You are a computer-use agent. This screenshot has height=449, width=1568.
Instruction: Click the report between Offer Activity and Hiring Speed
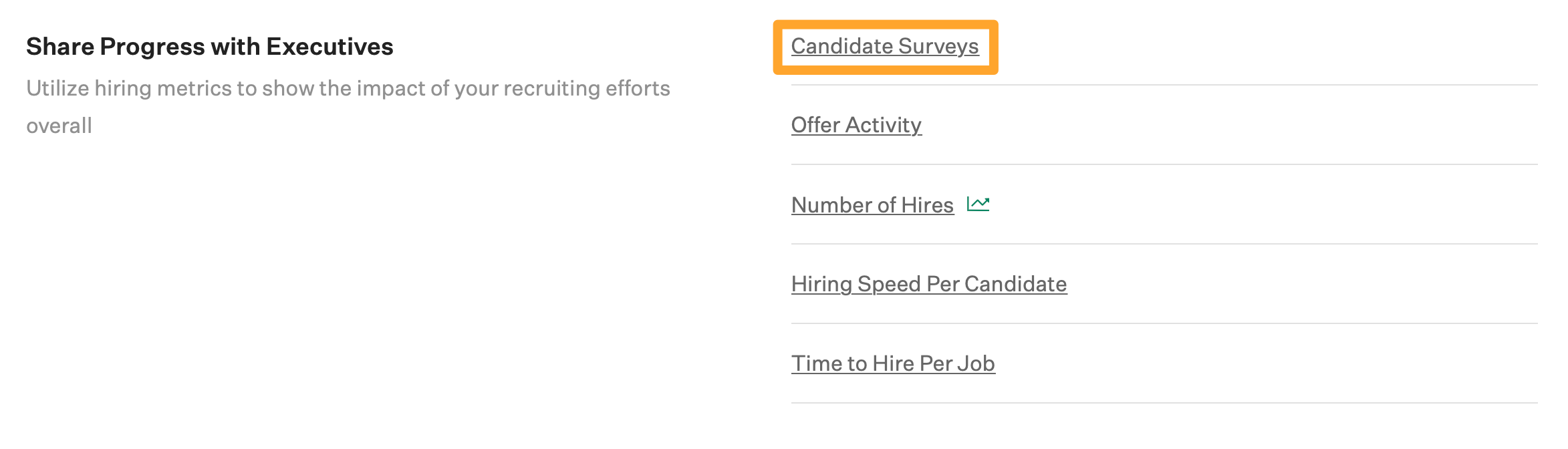[872, 204]
